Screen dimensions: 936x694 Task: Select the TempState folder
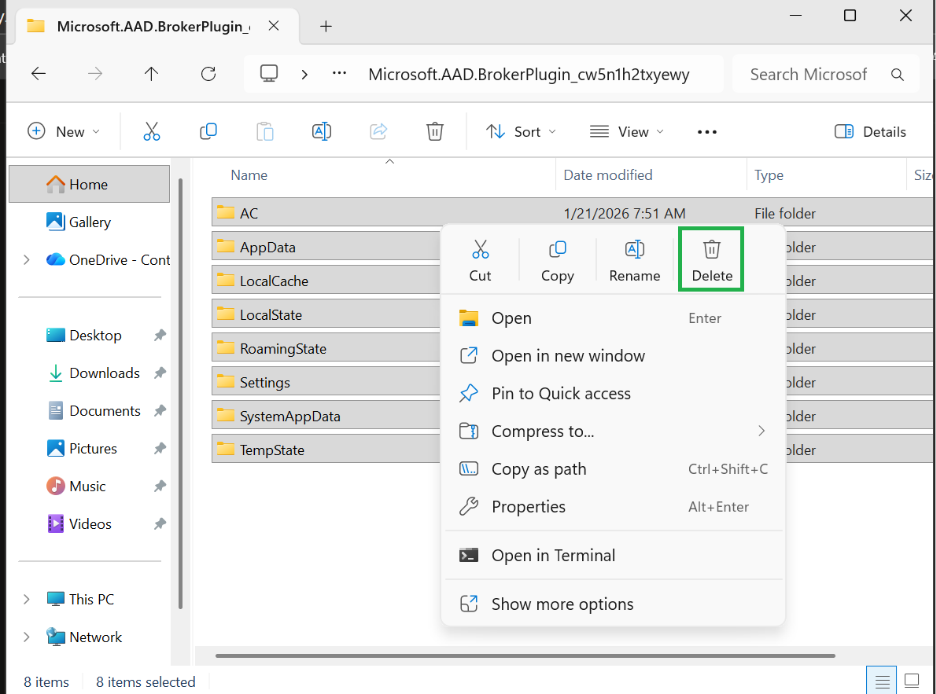[x=327, y=450]
